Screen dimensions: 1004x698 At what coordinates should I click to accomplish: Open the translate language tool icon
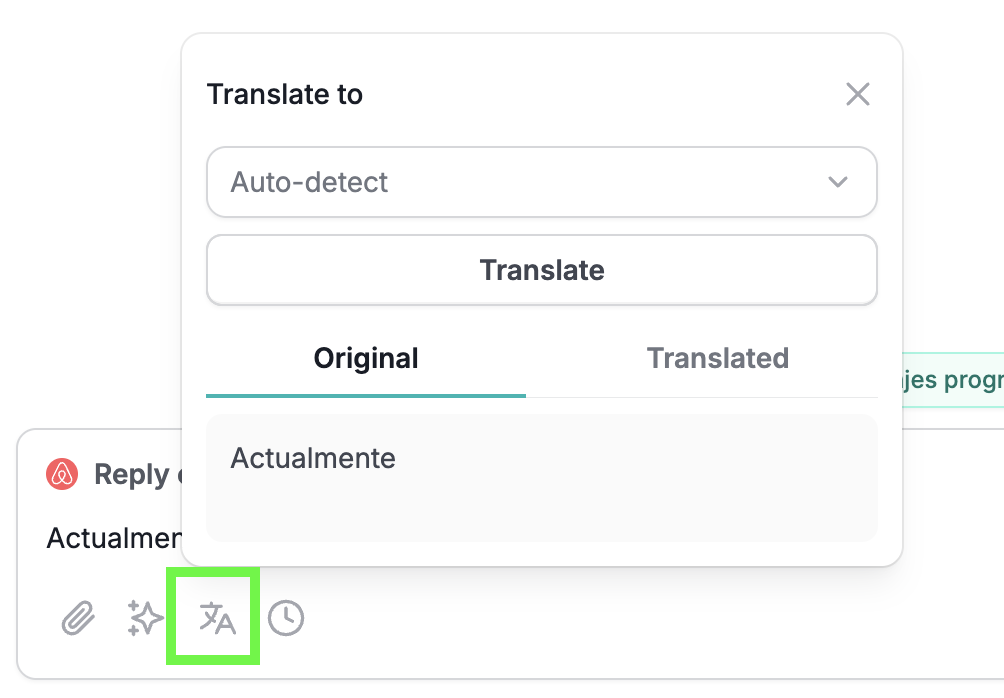217,618
